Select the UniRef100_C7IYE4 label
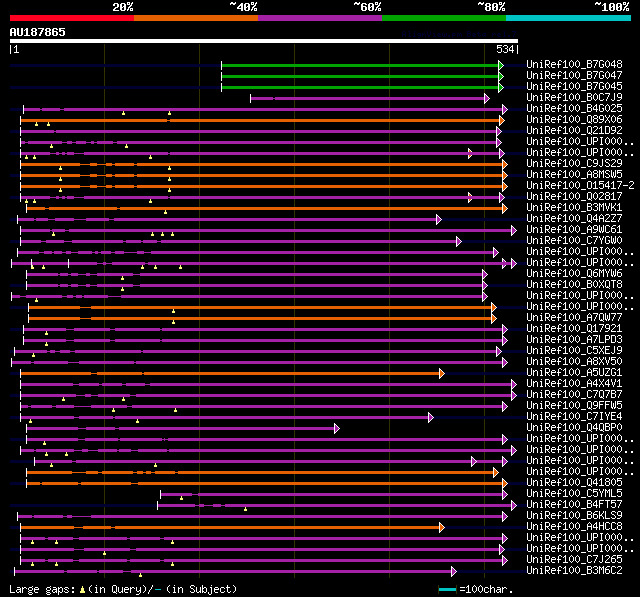The height and width of the screenshot is (597, 640). pos(574,417)
